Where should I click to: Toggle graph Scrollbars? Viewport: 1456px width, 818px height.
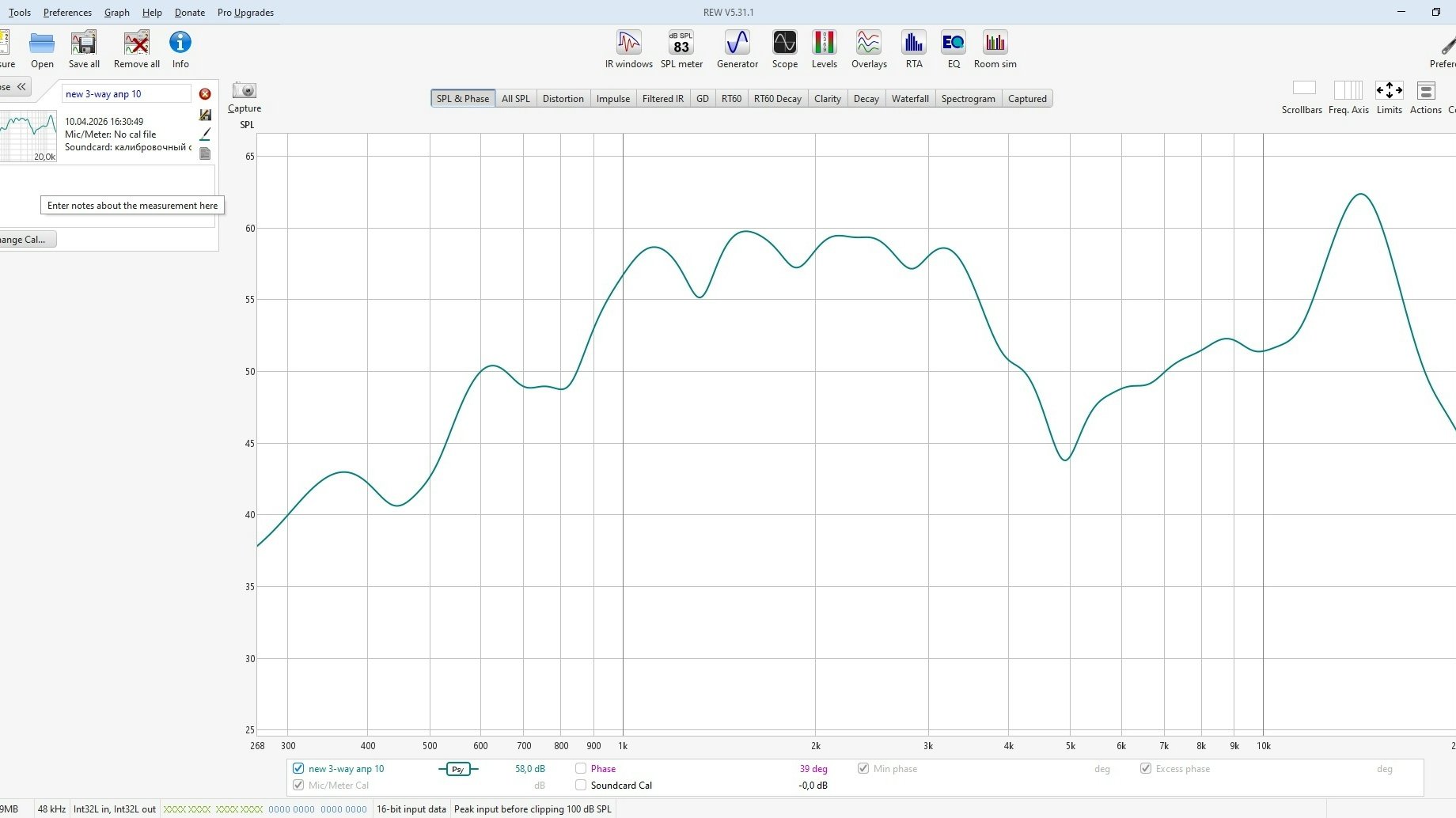pos(1302,98)
